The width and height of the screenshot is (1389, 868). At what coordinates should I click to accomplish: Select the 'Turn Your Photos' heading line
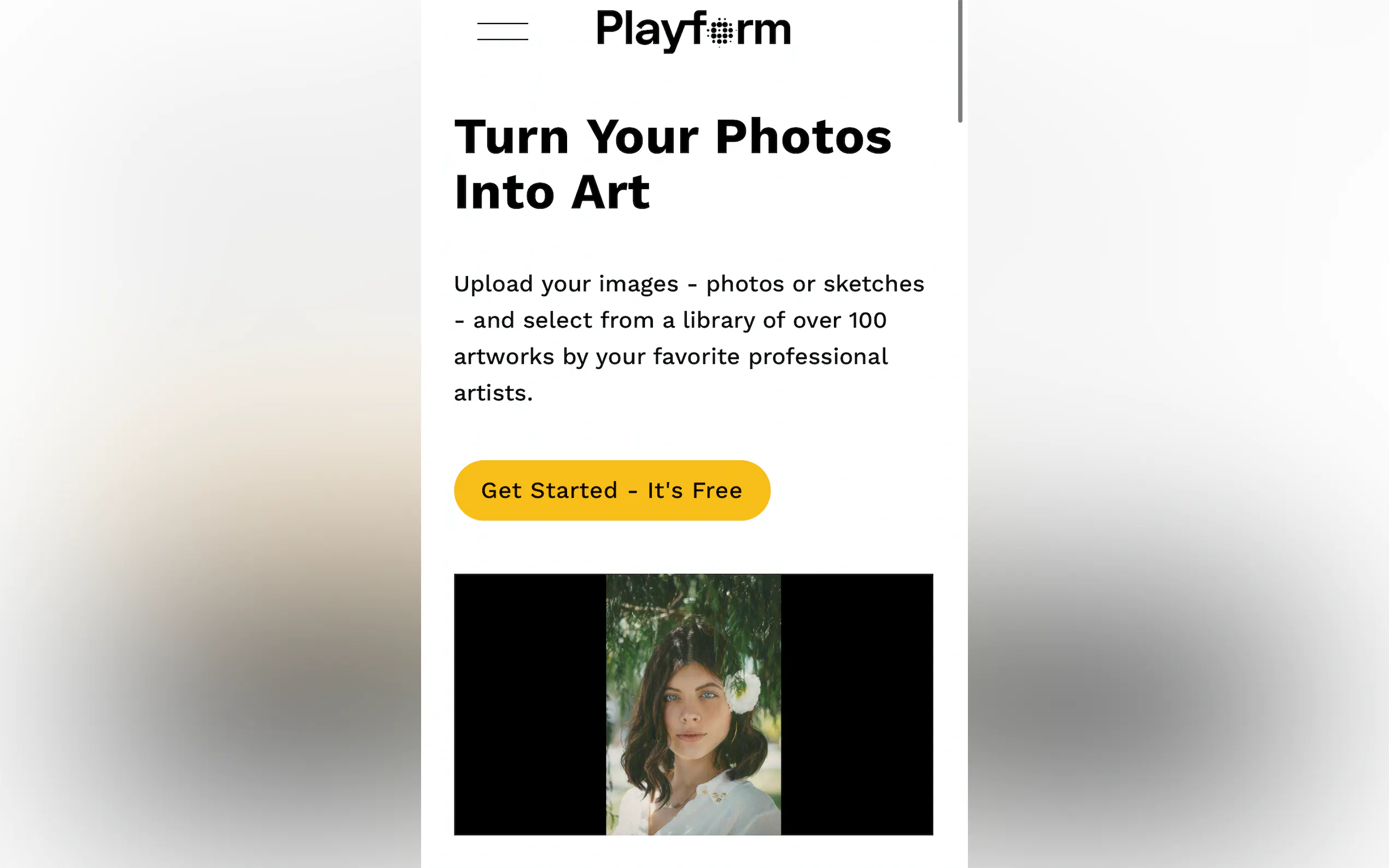673,137
